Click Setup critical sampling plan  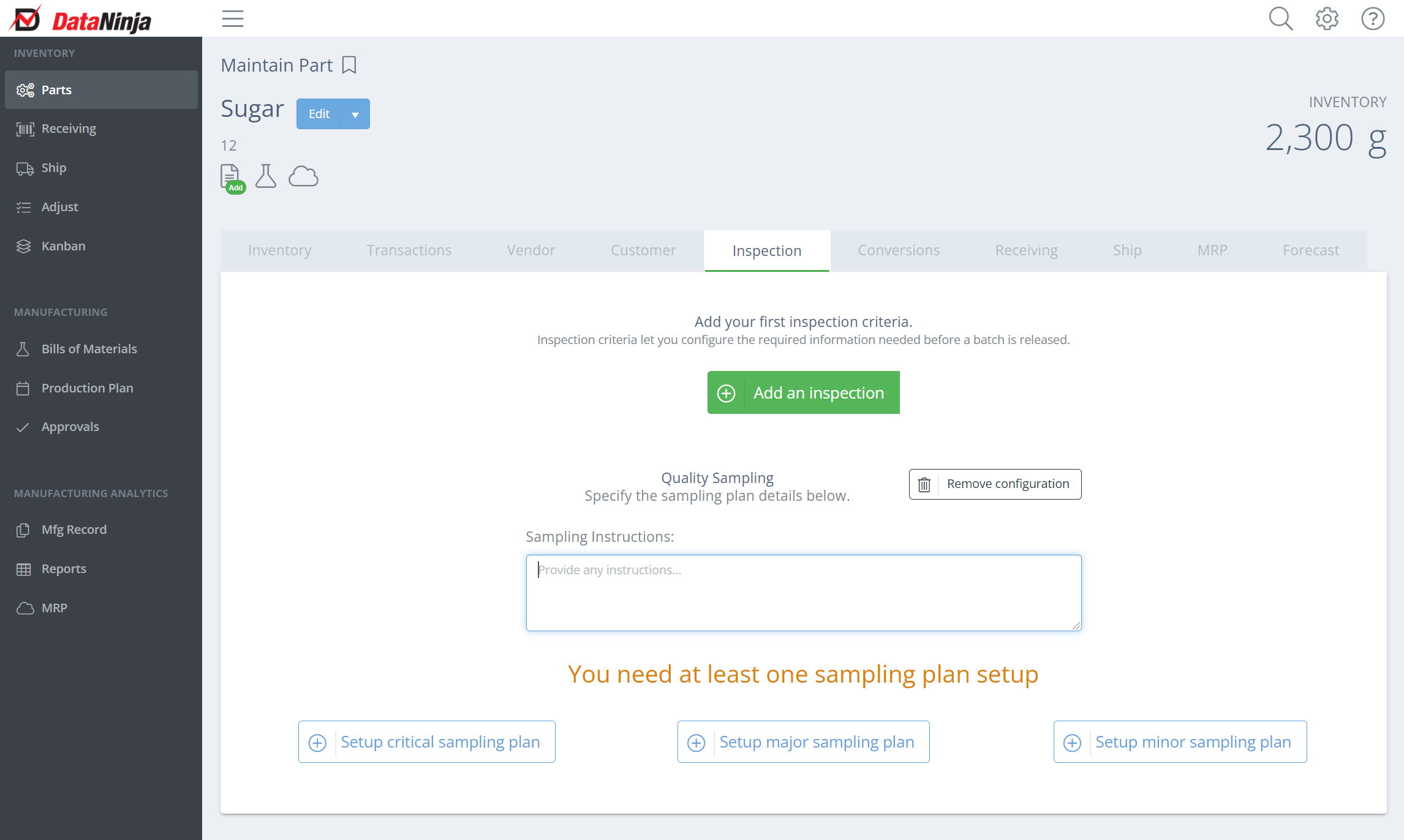(426, 742)
